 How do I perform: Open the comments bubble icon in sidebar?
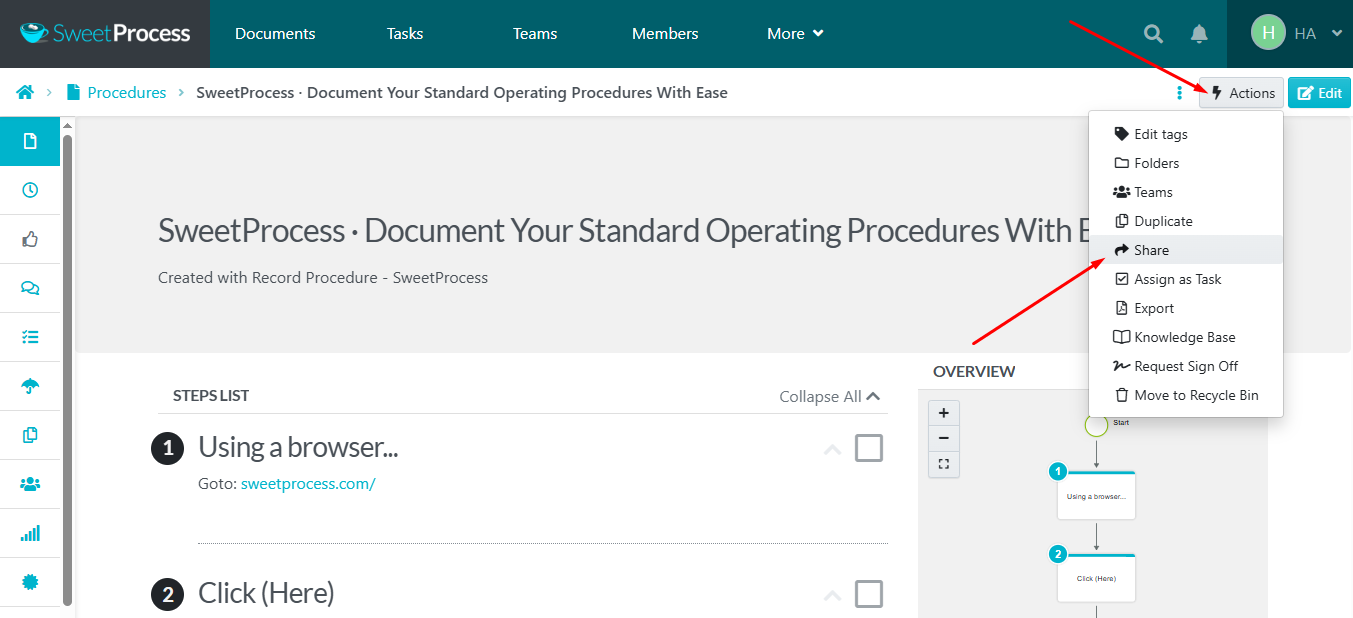[x=30, y=288]
